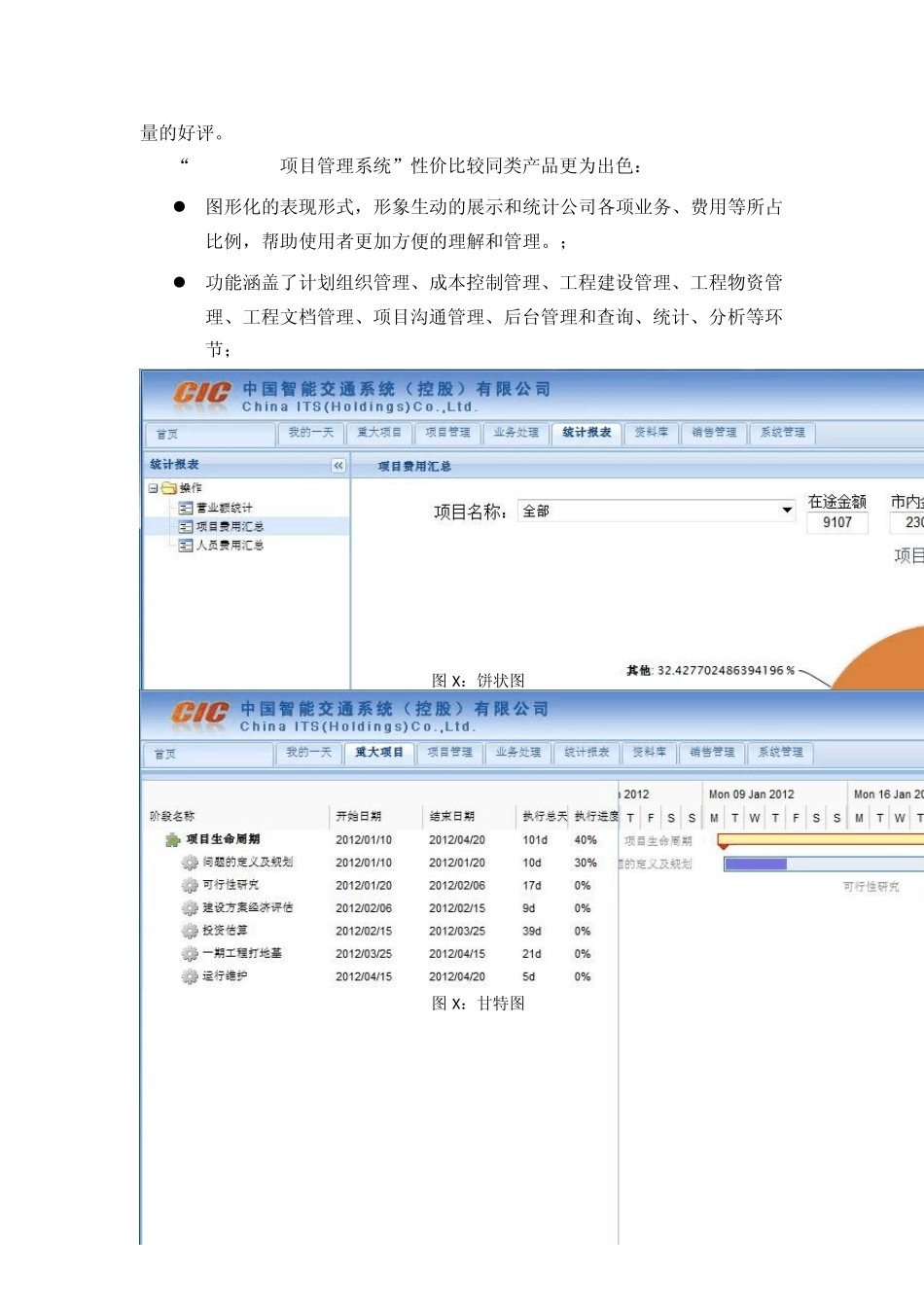Click the gear icon beside 投资估算
This screenshot has height=1307, width=924.
(x=190, y=931)
